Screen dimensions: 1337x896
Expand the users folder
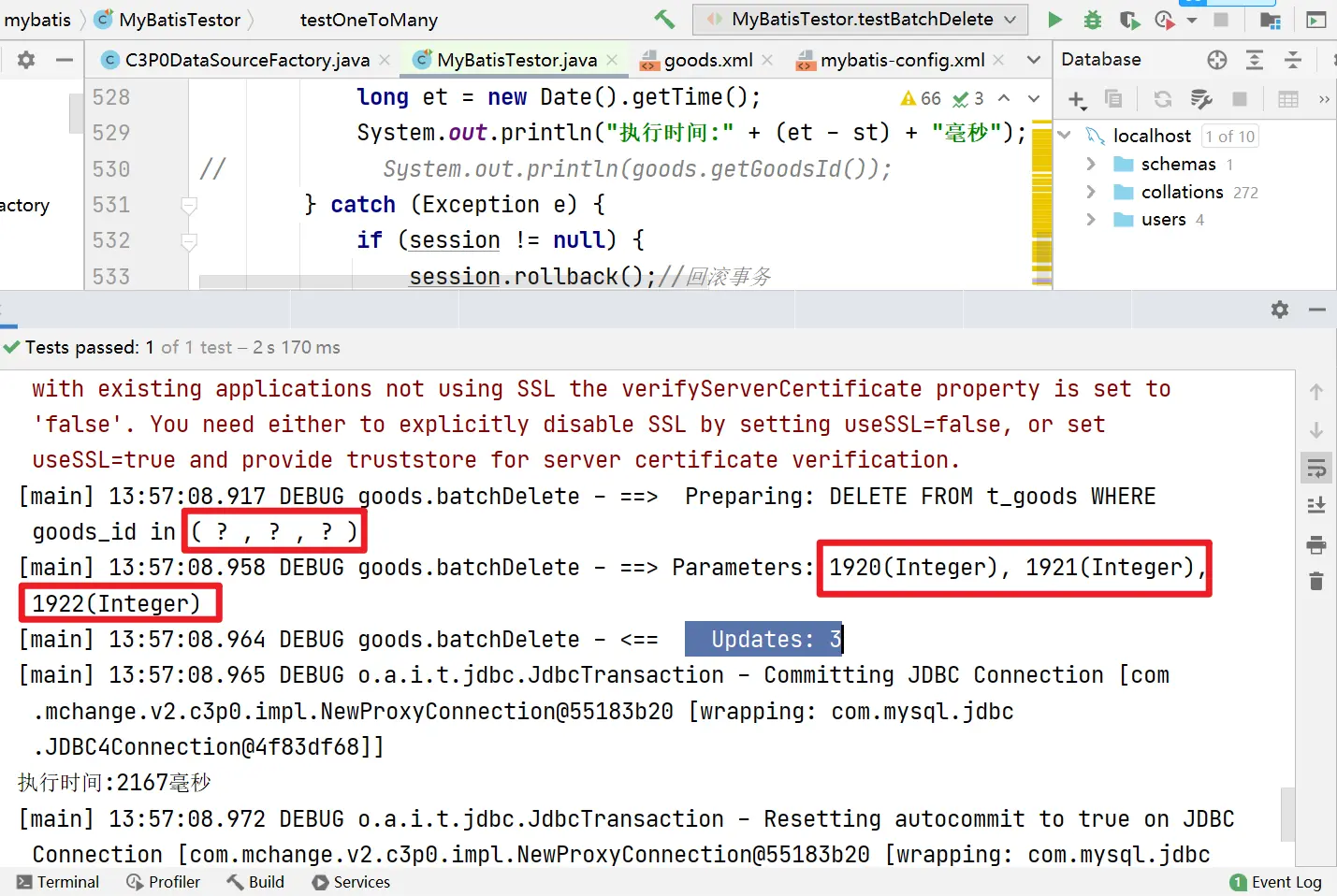tap(1091, 220)
